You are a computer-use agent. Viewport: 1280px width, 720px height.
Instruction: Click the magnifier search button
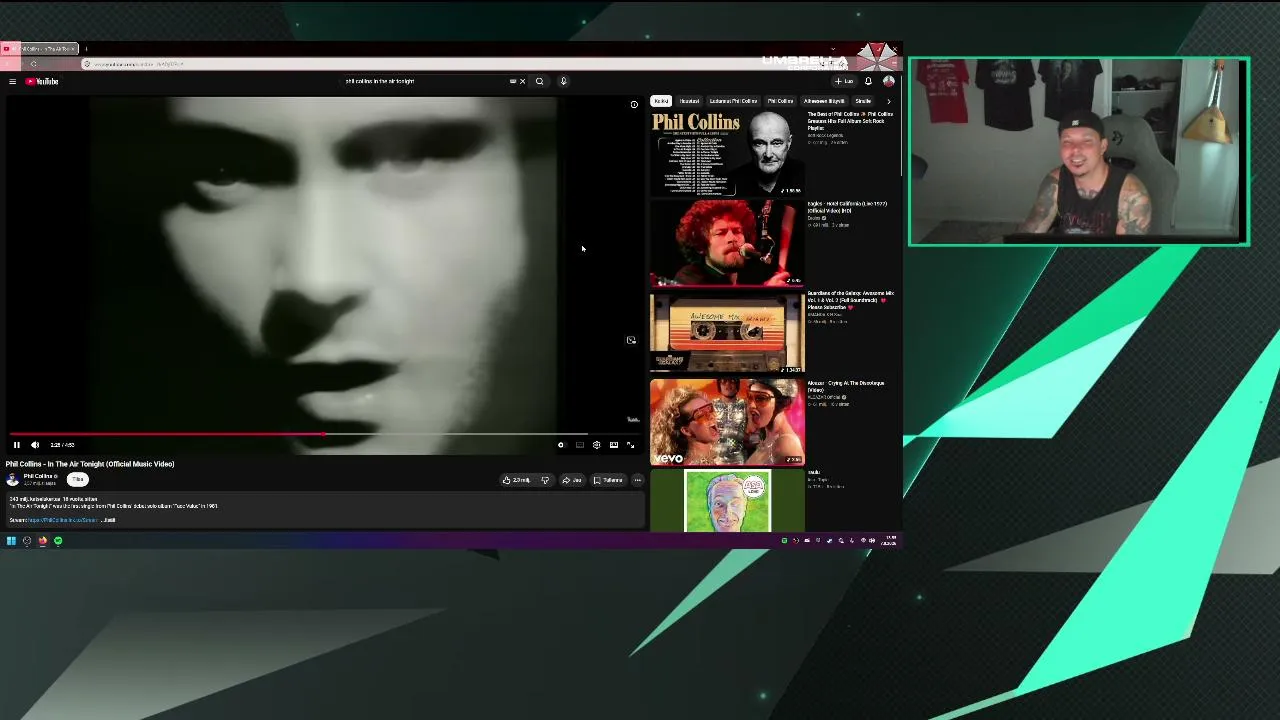pos(539,81)
